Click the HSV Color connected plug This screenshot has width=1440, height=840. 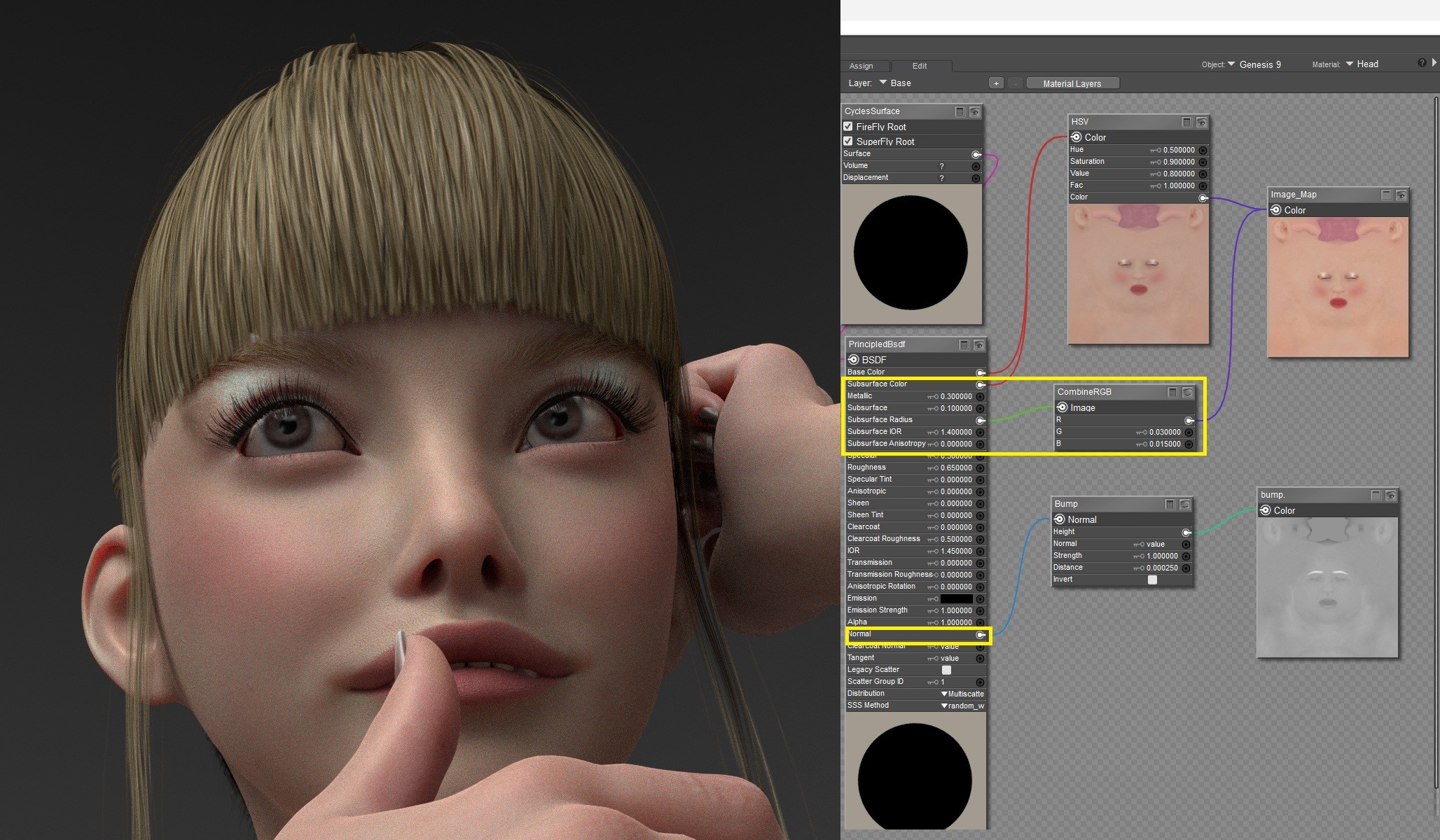1203,198
